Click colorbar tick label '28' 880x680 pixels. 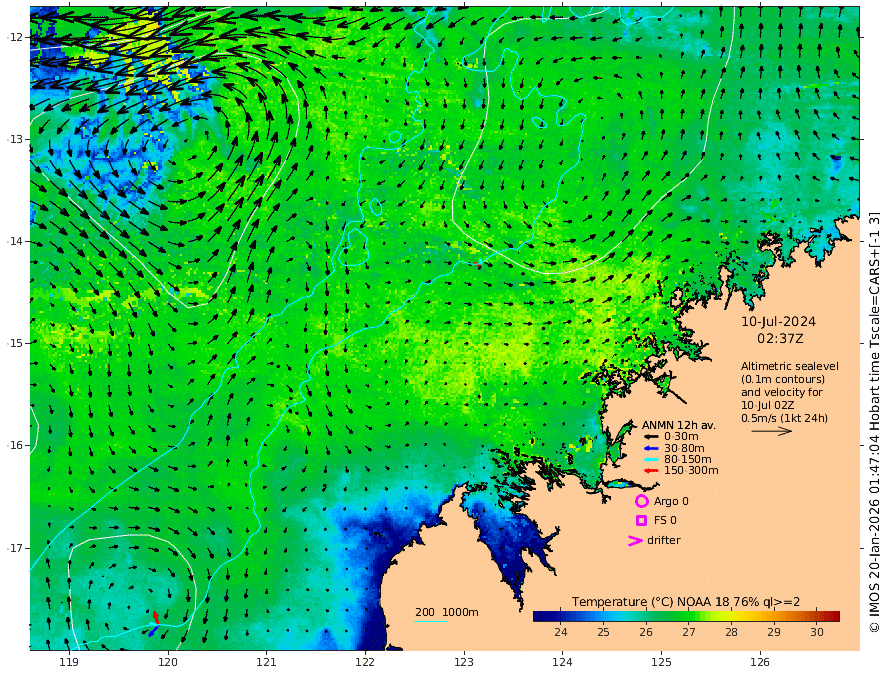click(731, 632)
